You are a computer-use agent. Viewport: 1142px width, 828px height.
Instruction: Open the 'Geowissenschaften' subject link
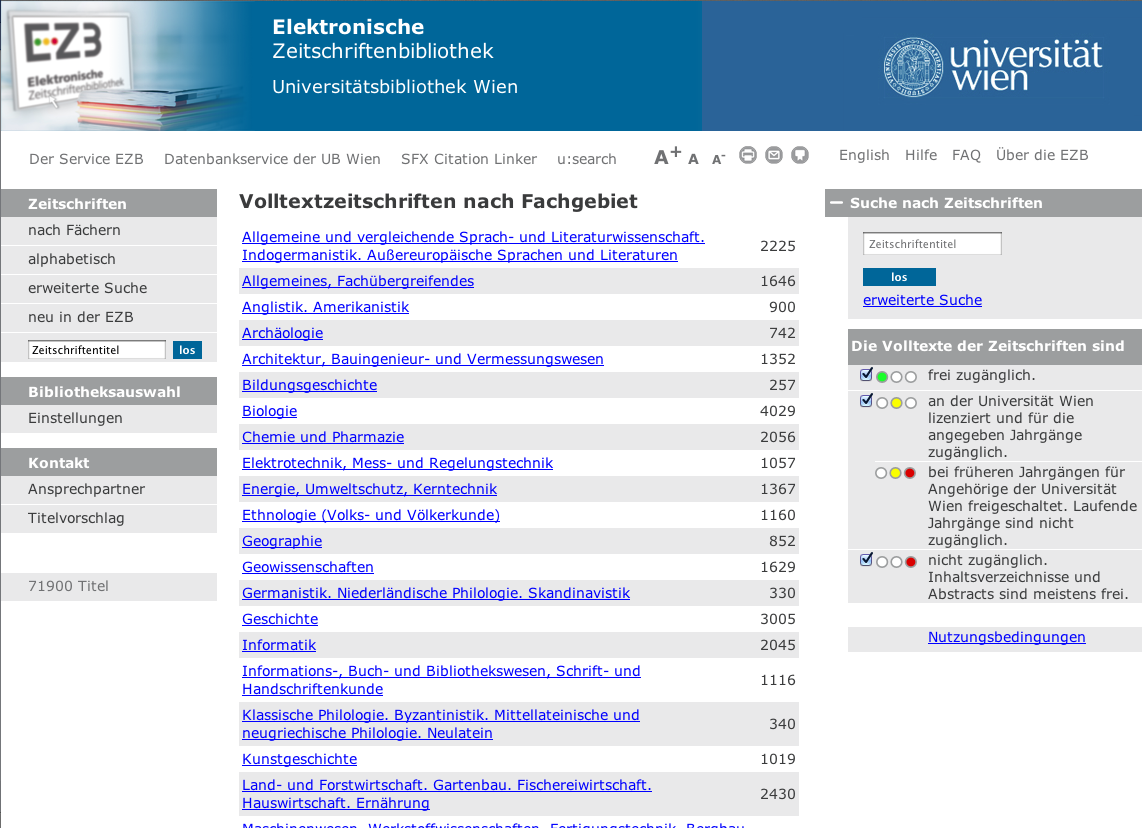pyautogui.click(x=307, y=567)
